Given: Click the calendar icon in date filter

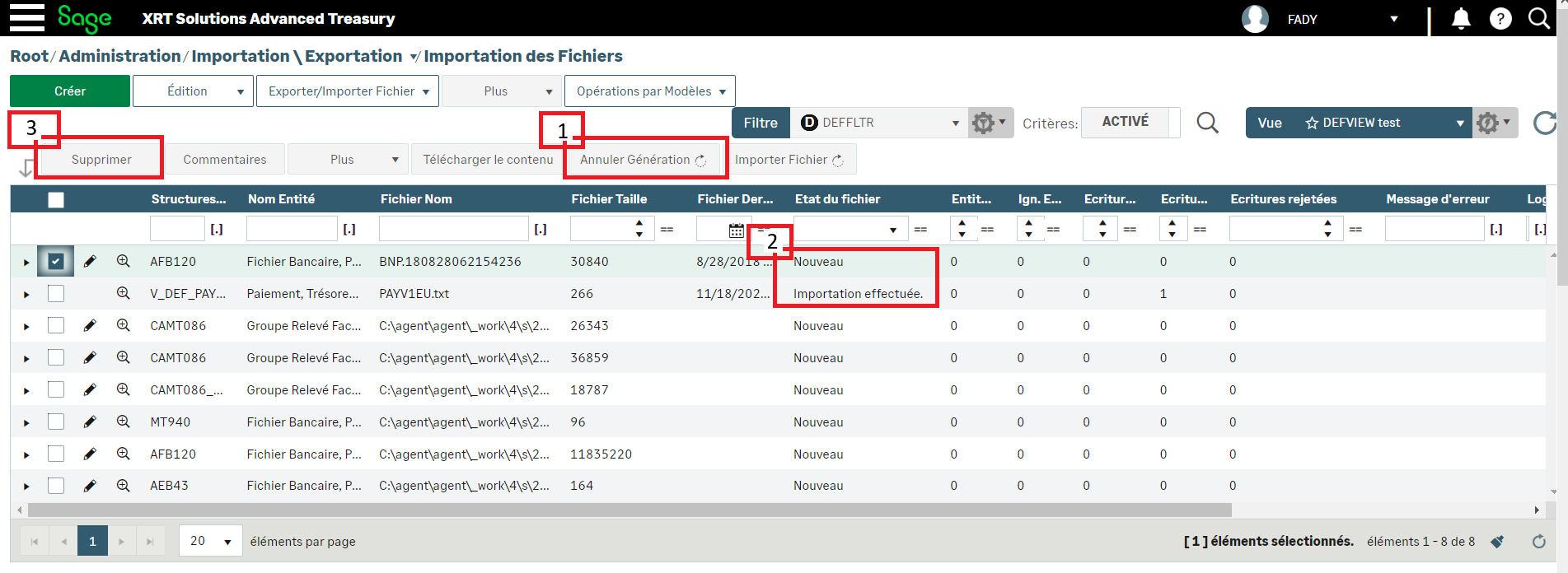Looking at the screenshot, I should pos(736,230).
